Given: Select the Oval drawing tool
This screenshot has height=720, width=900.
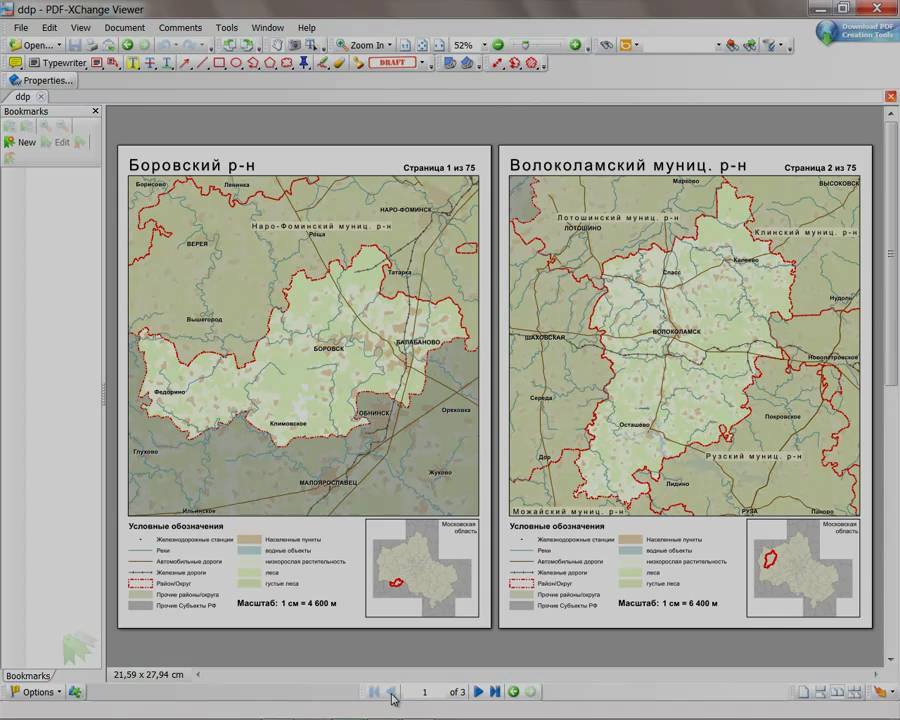Looking at the screenshot, I should [x=236, y=63].
